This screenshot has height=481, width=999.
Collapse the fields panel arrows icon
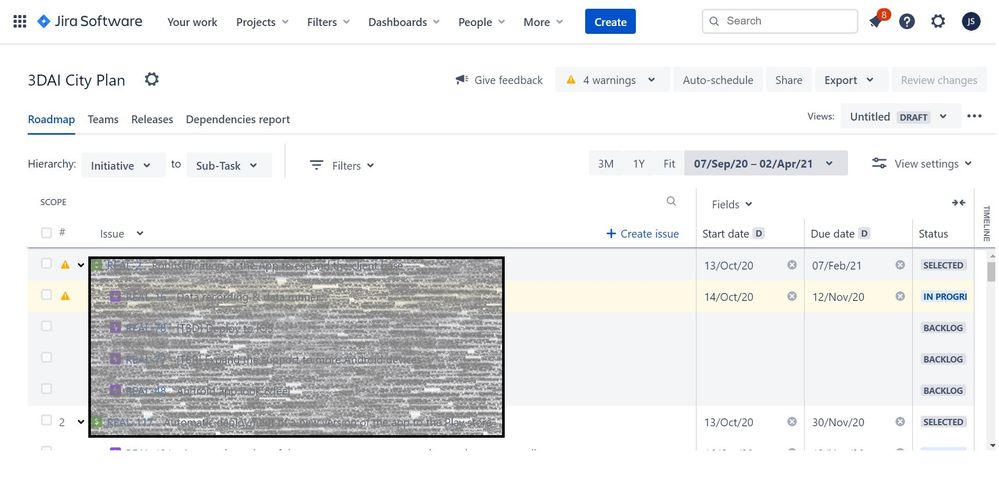[958, 203]
